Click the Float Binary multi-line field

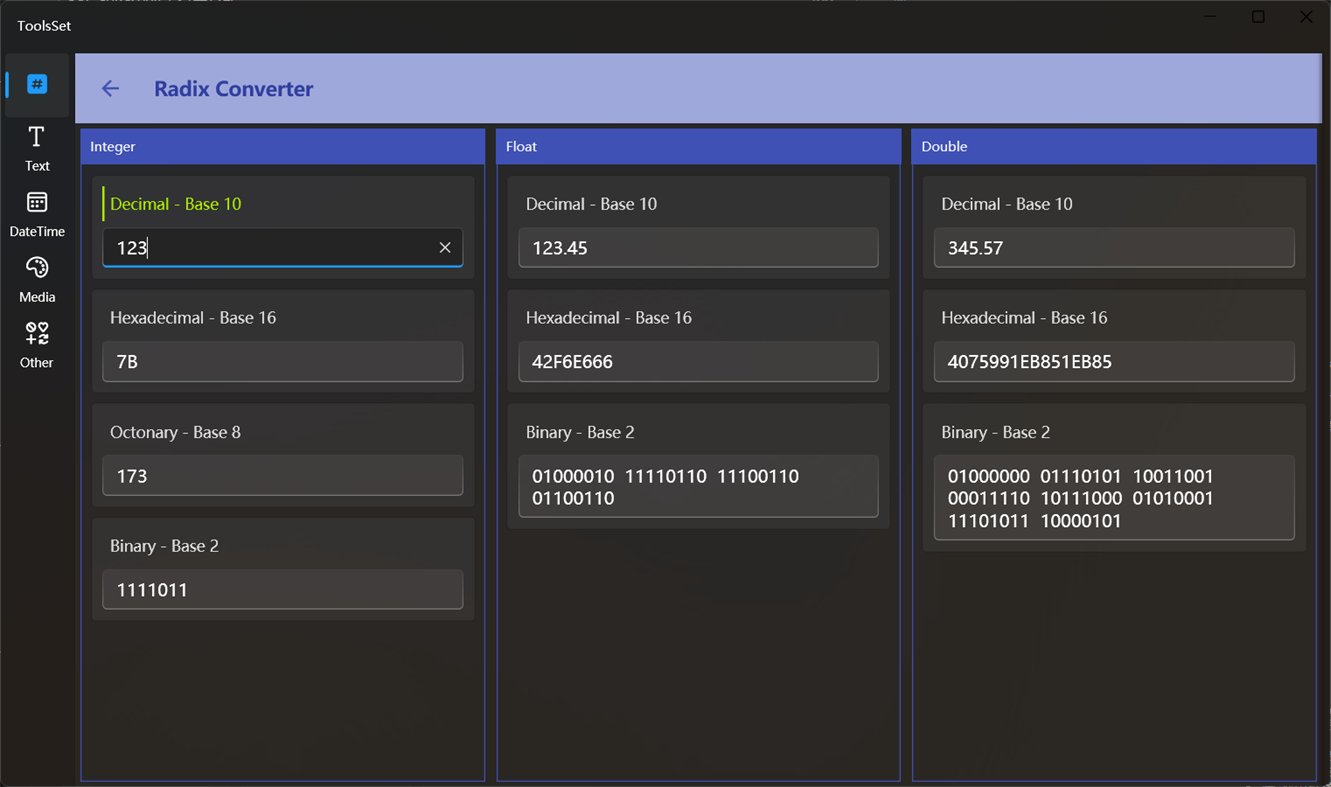[x=698, y=487]
